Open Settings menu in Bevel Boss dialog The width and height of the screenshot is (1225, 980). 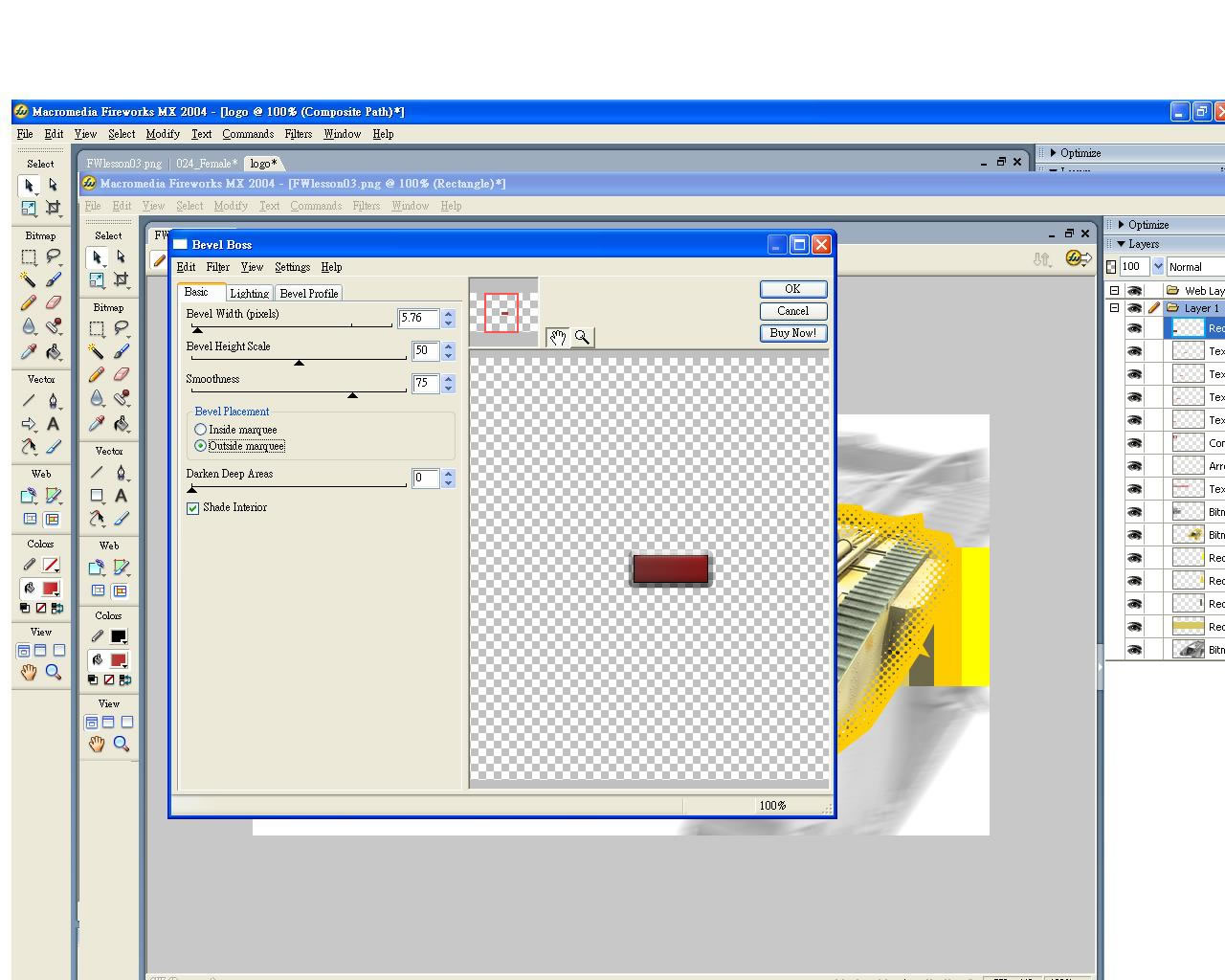[x=292, y=267]
